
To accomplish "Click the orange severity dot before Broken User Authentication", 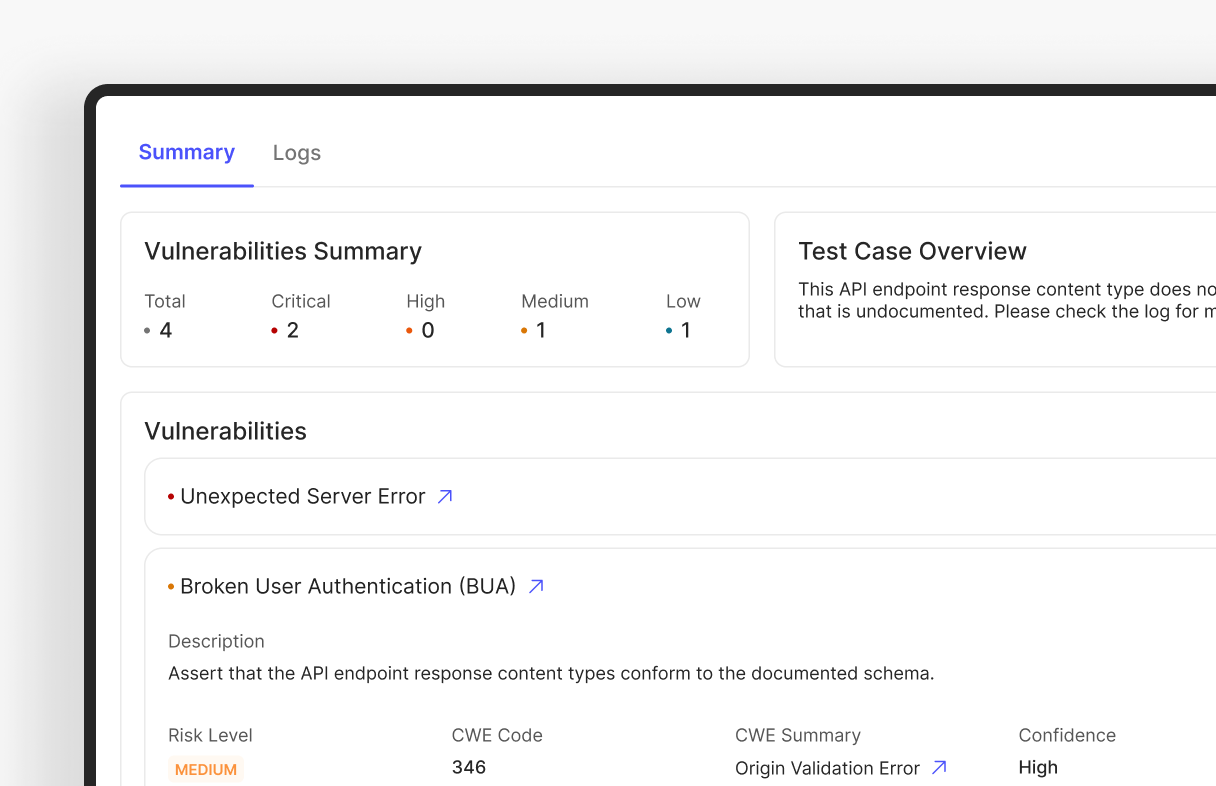I will [x=171, y=587].
